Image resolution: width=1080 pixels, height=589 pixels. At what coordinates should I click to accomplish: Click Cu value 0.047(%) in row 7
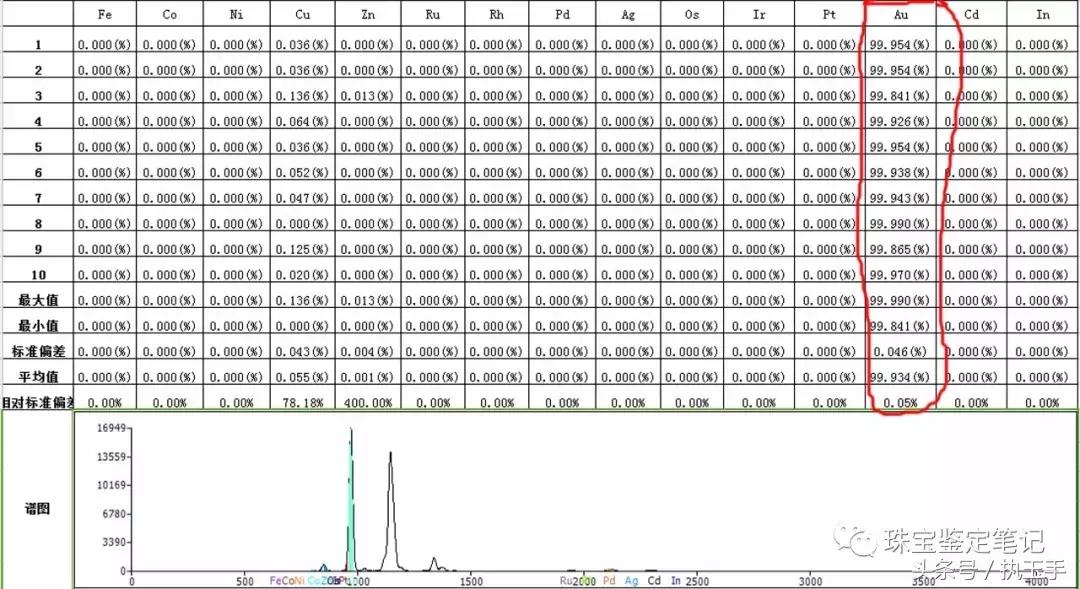click(302, 198)
